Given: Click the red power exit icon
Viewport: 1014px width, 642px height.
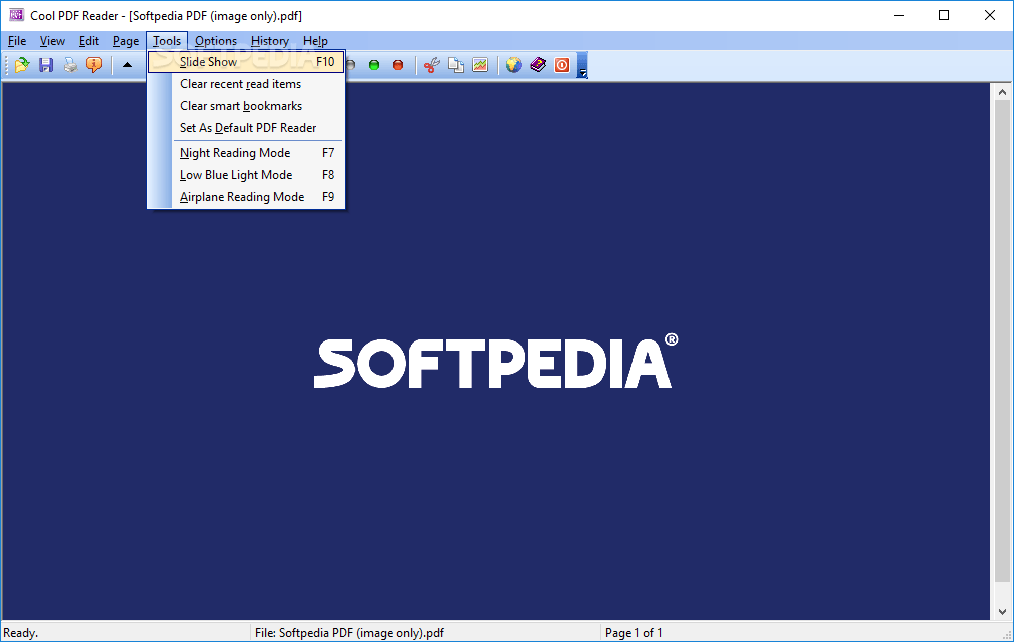Looking at the screenshot, I should (x=562, y=65).
